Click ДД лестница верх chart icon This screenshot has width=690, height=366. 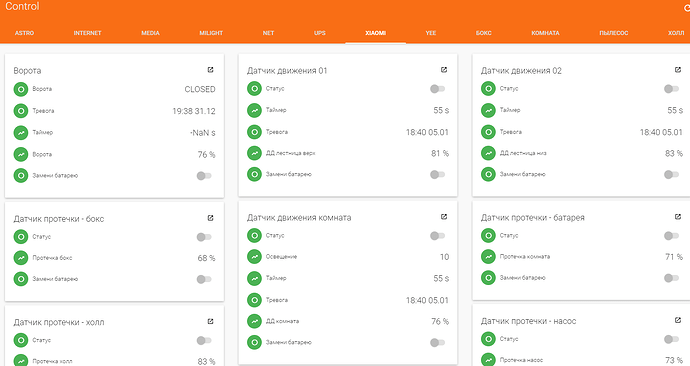254,153
